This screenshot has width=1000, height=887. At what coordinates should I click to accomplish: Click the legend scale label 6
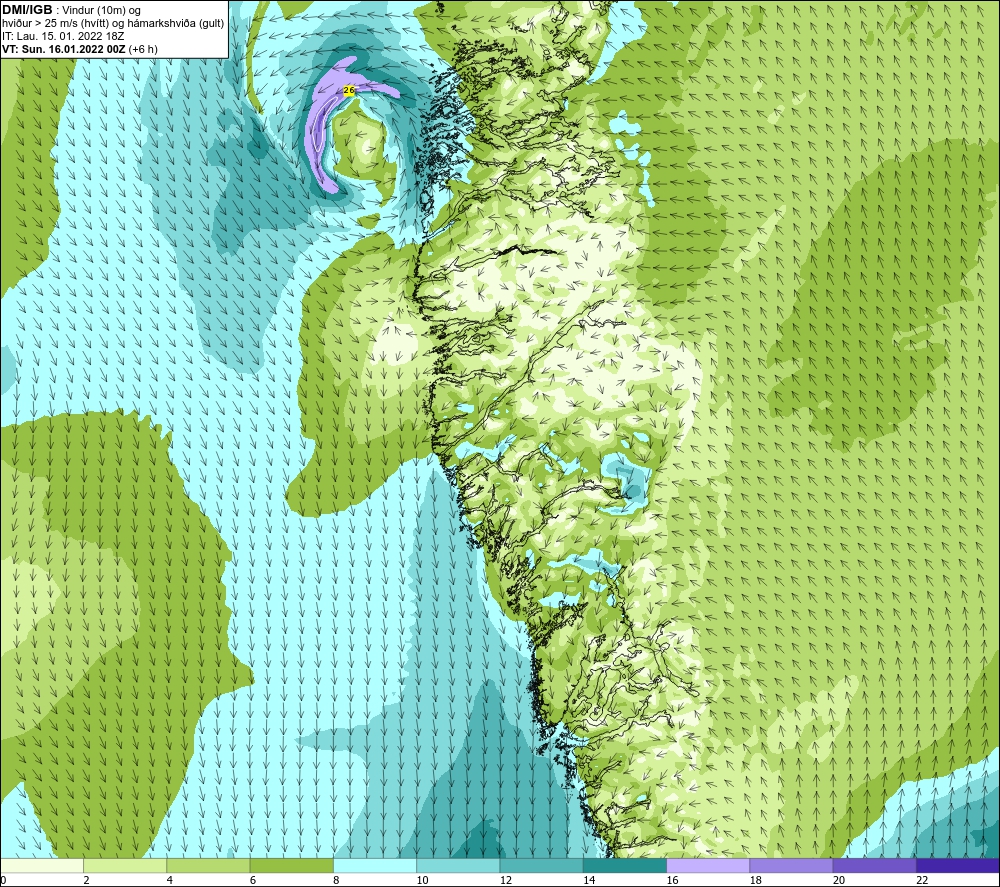point(253,880)
